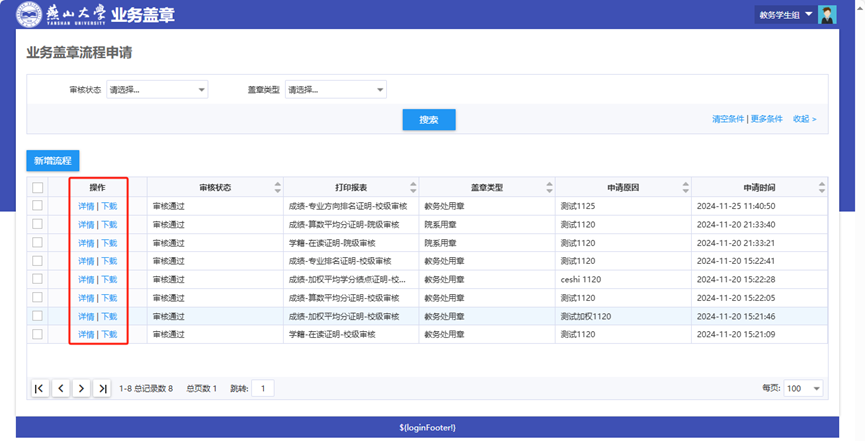Go to first page of records
The height and width of the screenshot is (441, 865).
(x=40, y=388)
